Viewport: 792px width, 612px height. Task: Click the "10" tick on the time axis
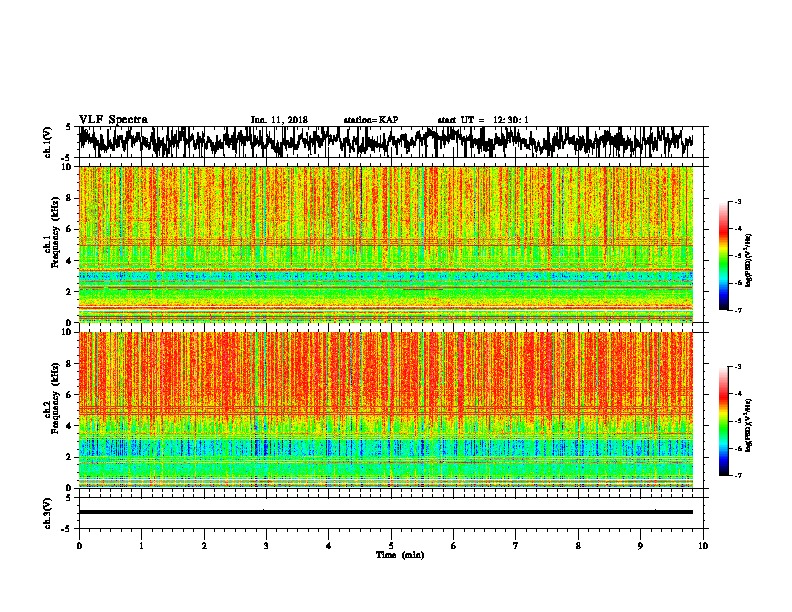pos(703,546)
